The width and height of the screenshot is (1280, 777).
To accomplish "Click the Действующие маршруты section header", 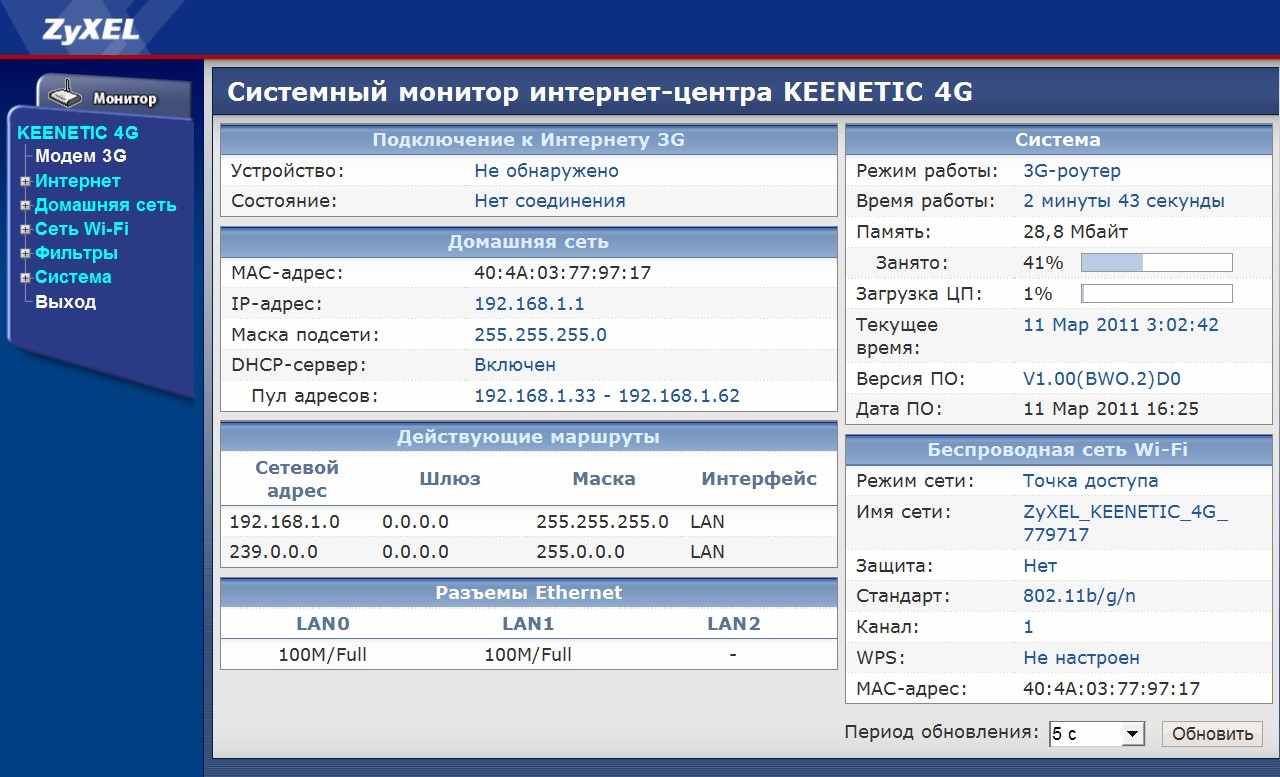I will [529, 437].
